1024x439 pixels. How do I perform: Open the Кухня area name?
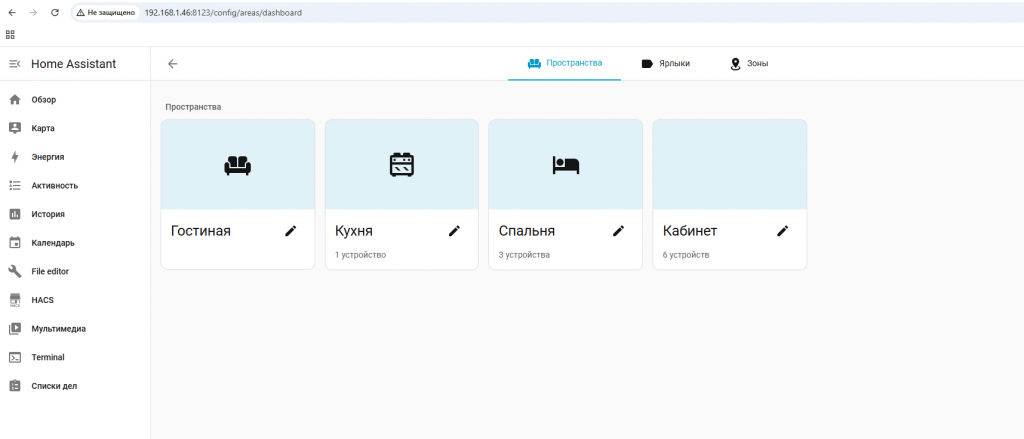(x=354, y=231)
